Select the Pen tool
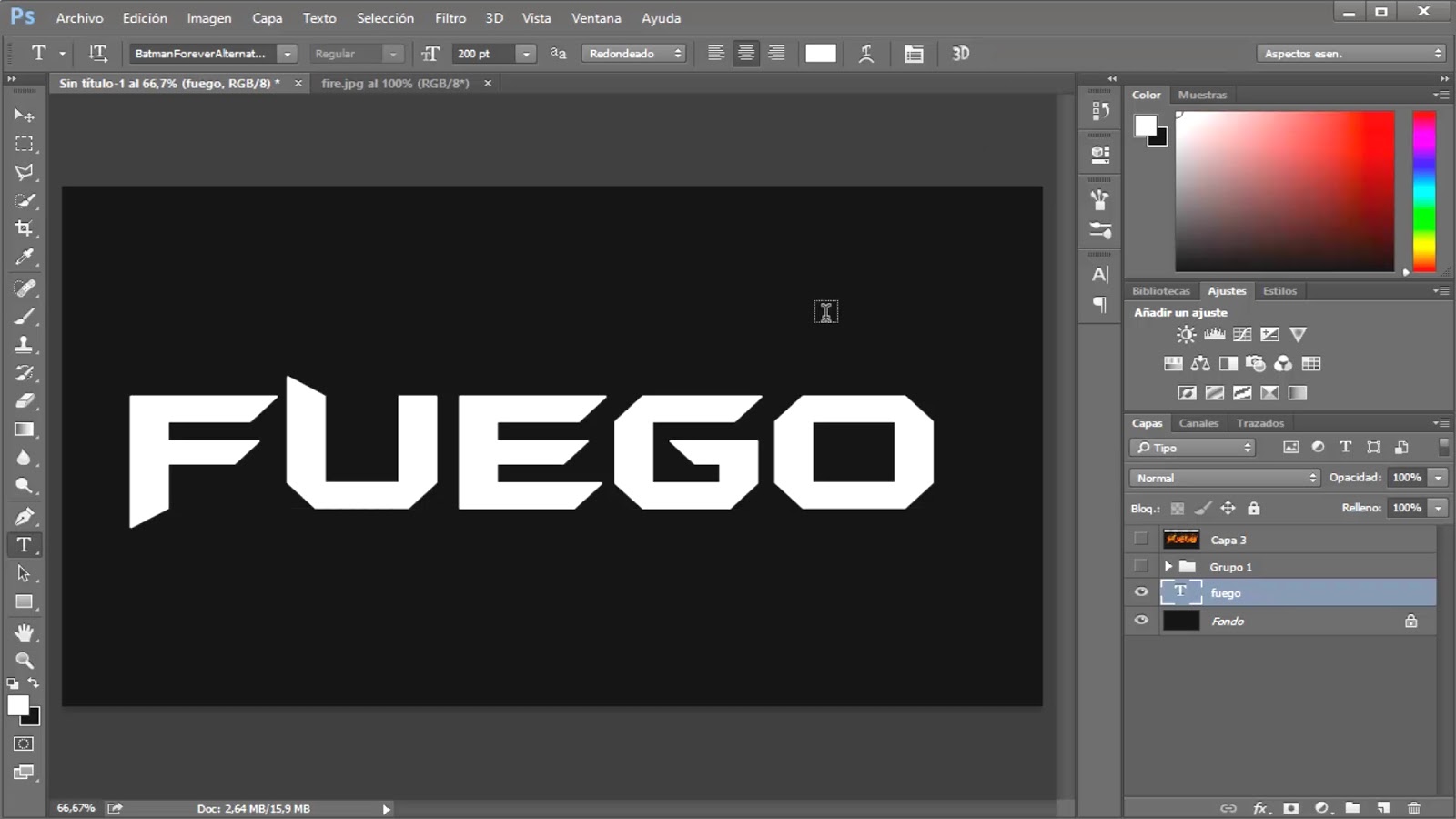This screenshot has height=819, width=1456. 25,517
